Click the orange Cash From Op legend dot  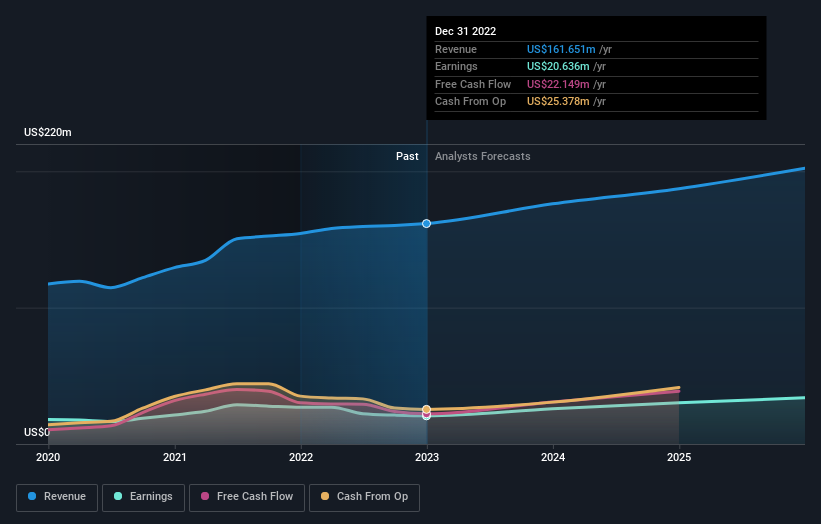[325, 496]
